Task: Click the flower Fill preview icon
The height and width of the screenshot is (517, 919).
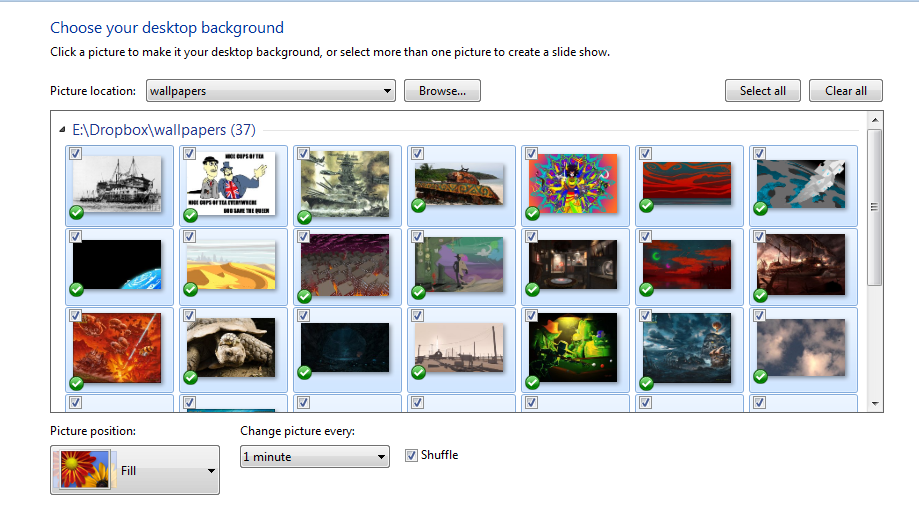Action: [84, 470]
